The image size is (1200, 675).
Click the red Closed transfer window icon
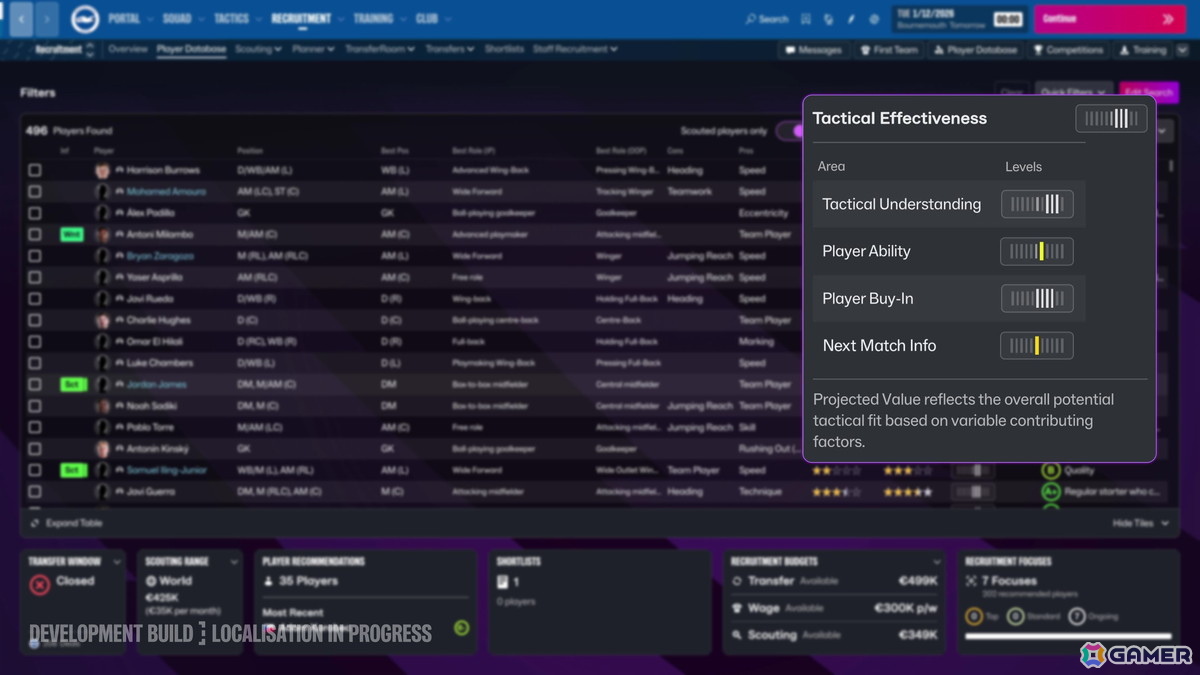(40, 585)
